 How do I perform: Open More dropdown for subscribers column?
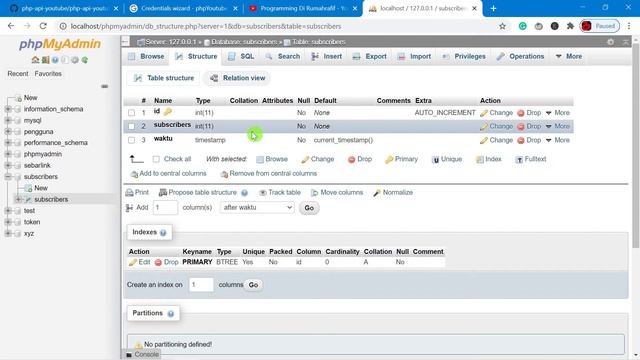(x=558, y=127)
